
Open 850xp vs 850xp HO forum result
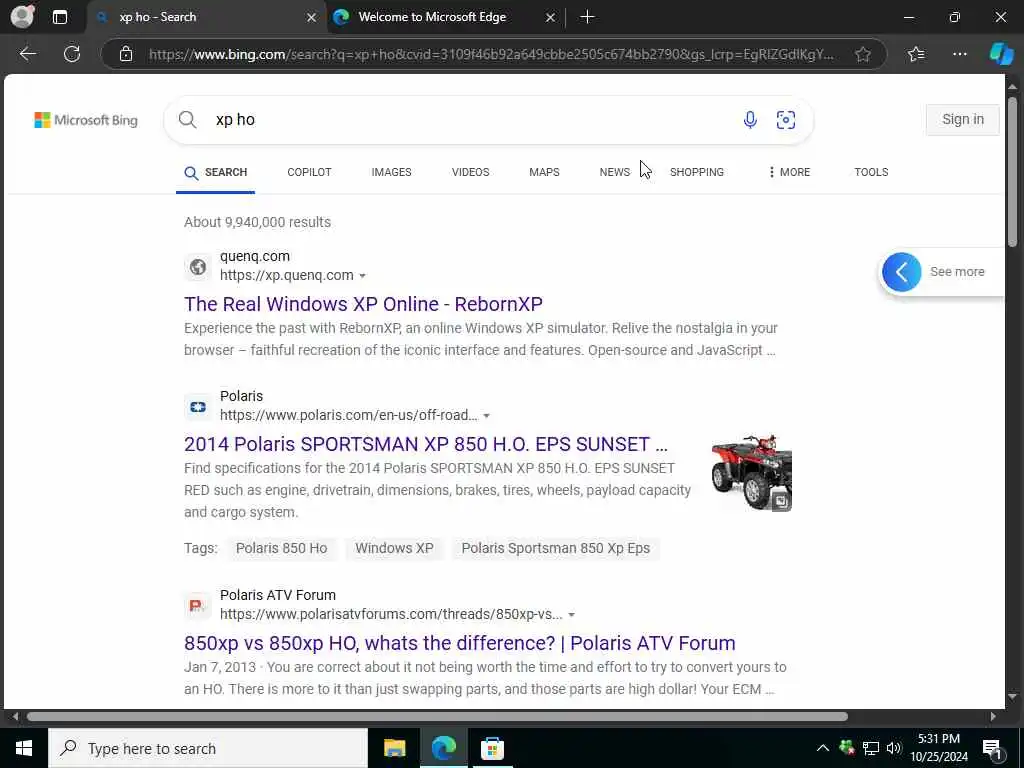pyautogui.click(x=460, y=643)
